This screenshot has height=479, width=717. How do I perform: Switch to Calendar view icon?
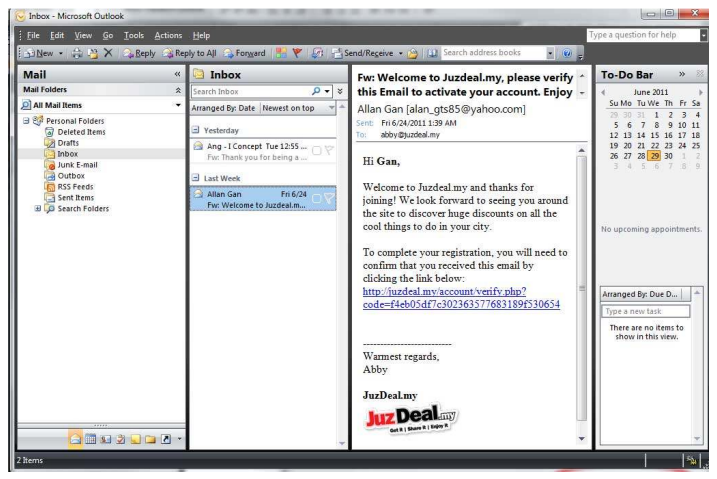click(91, 439)
